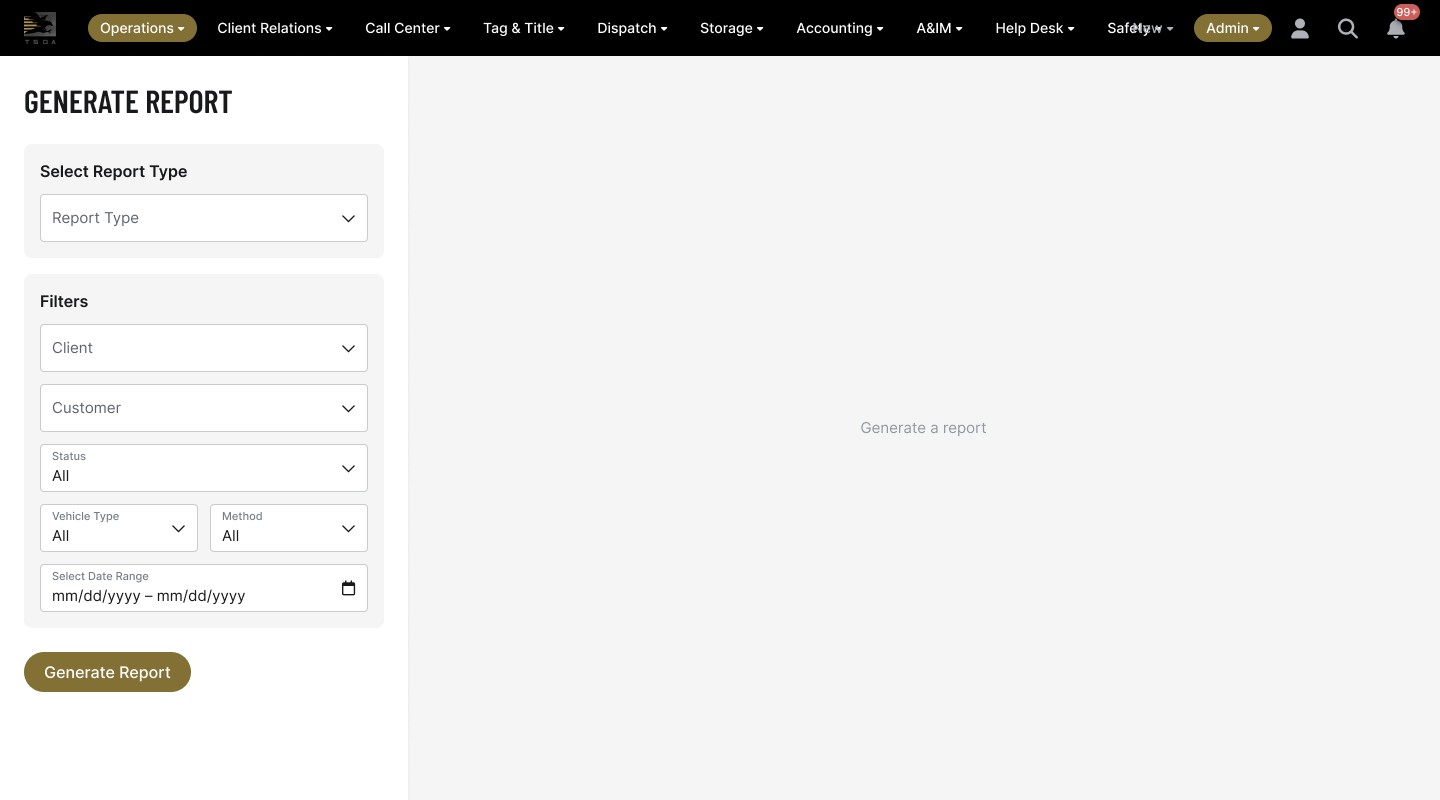
Task: Open the Status filter dropdown
Action: [204, 468]
